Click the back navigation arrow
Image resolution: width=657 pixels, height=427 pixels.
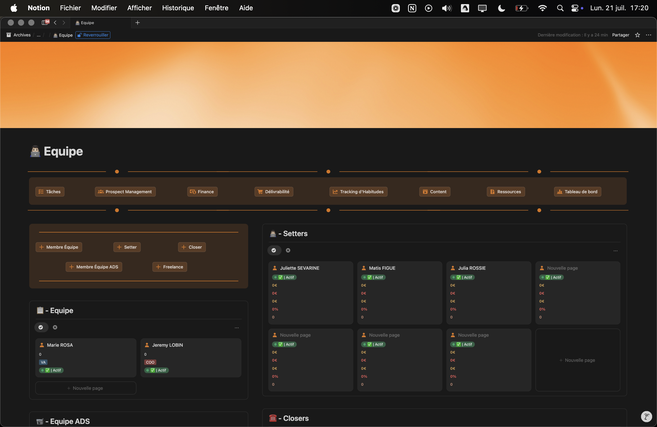pos(55,22)
